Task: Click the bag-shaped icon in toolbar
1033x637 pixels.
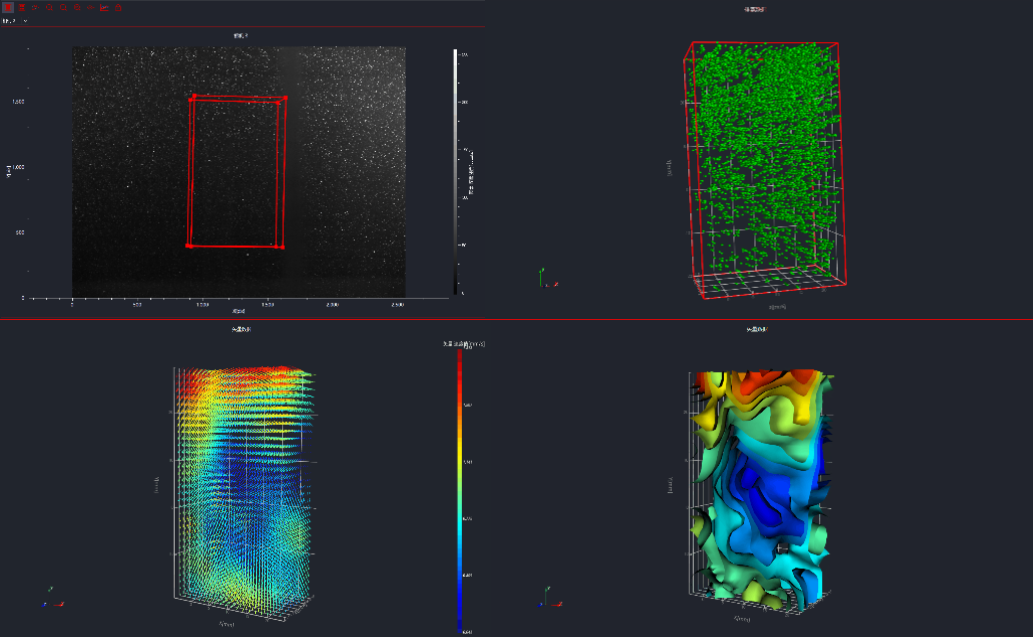Action: click(x=118, y=7)
